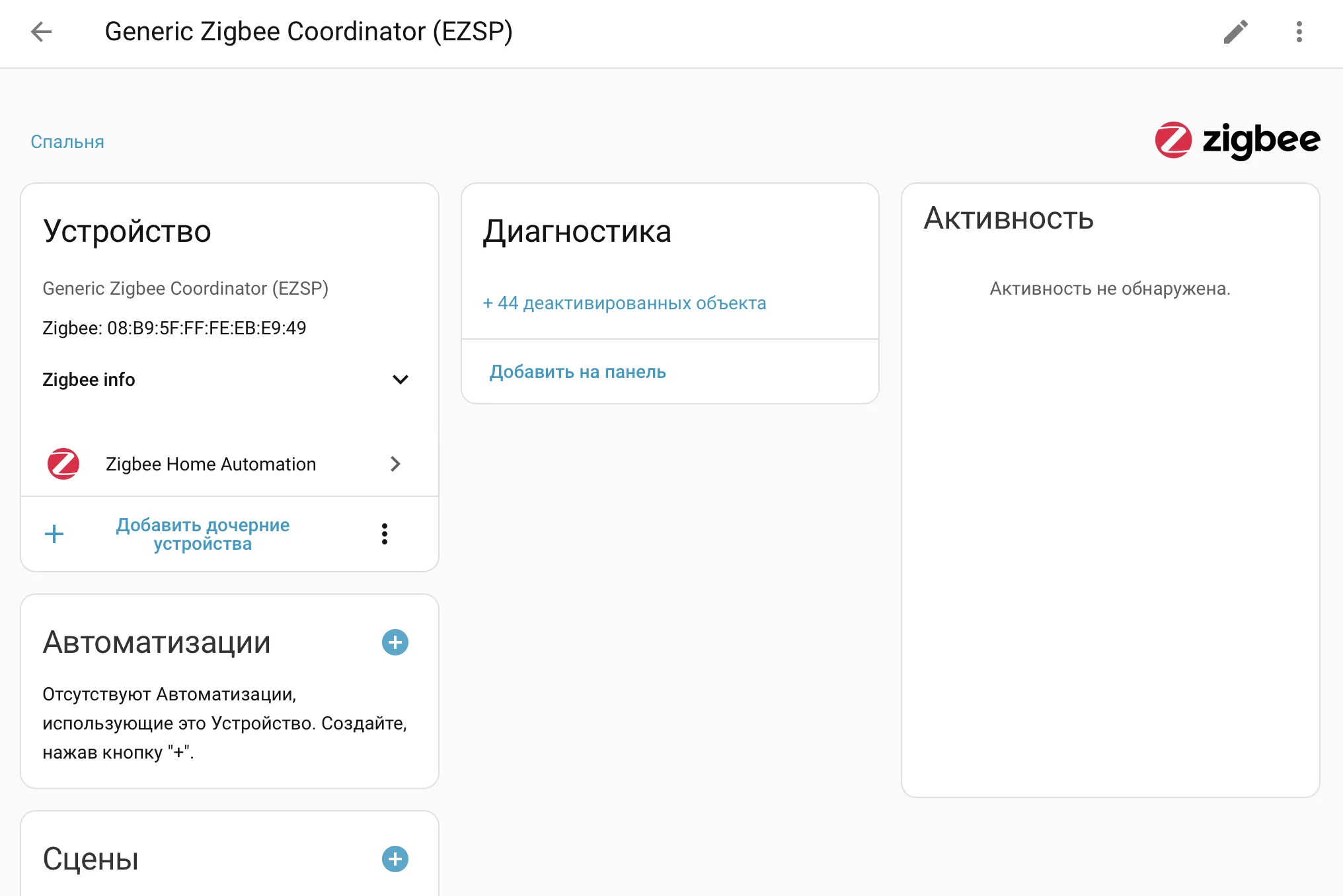Click the Отсутствуют Автоматизации description text

(x=225, y=724)
